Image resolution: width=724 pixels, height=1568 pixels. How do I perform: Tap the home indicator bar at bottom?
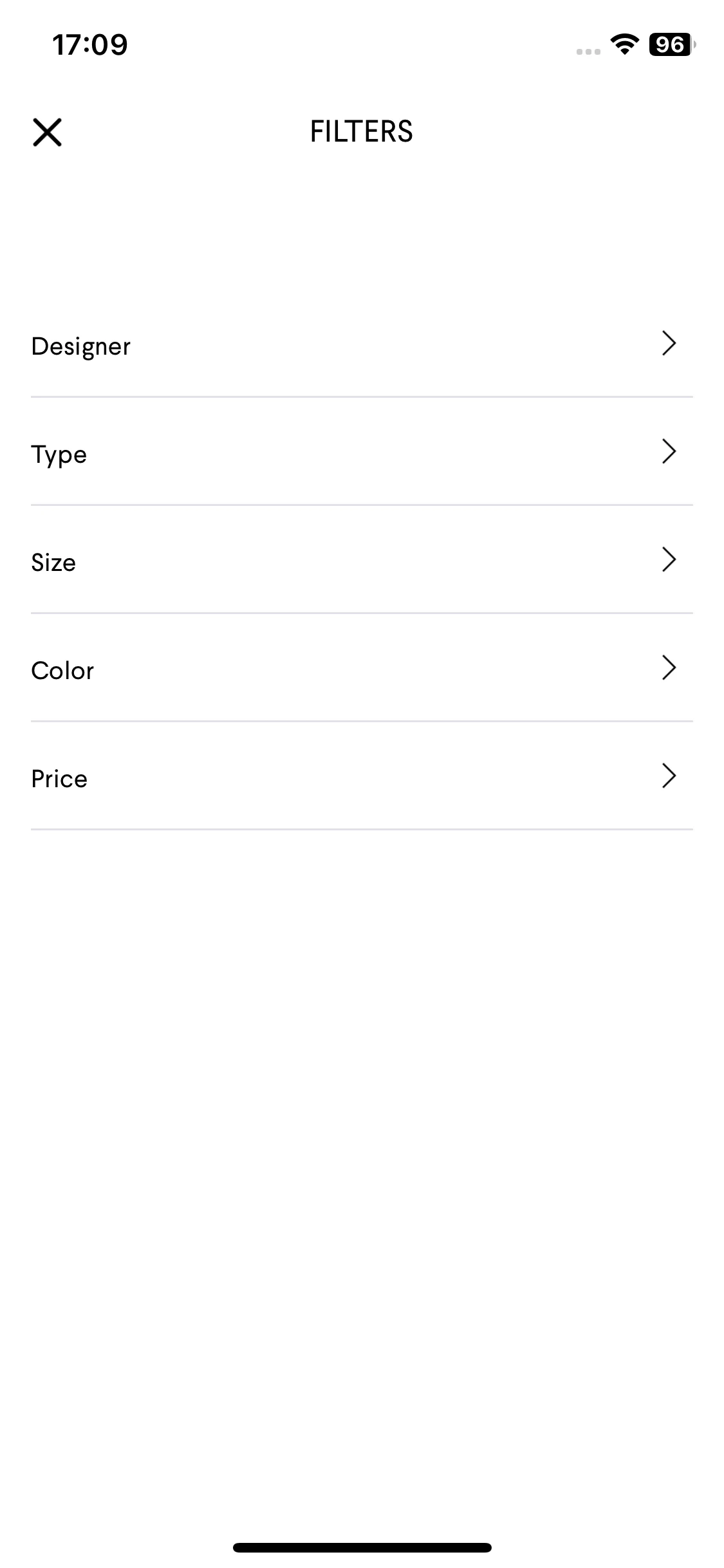point(362,1547)
